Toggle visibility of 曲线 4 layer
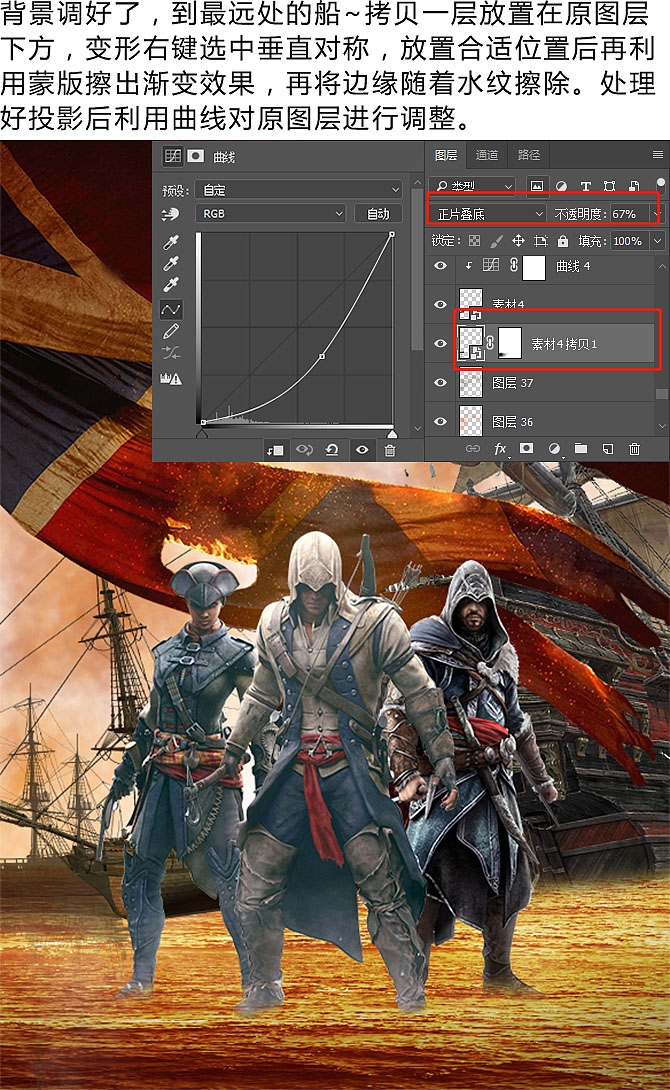 coord(440,266)
